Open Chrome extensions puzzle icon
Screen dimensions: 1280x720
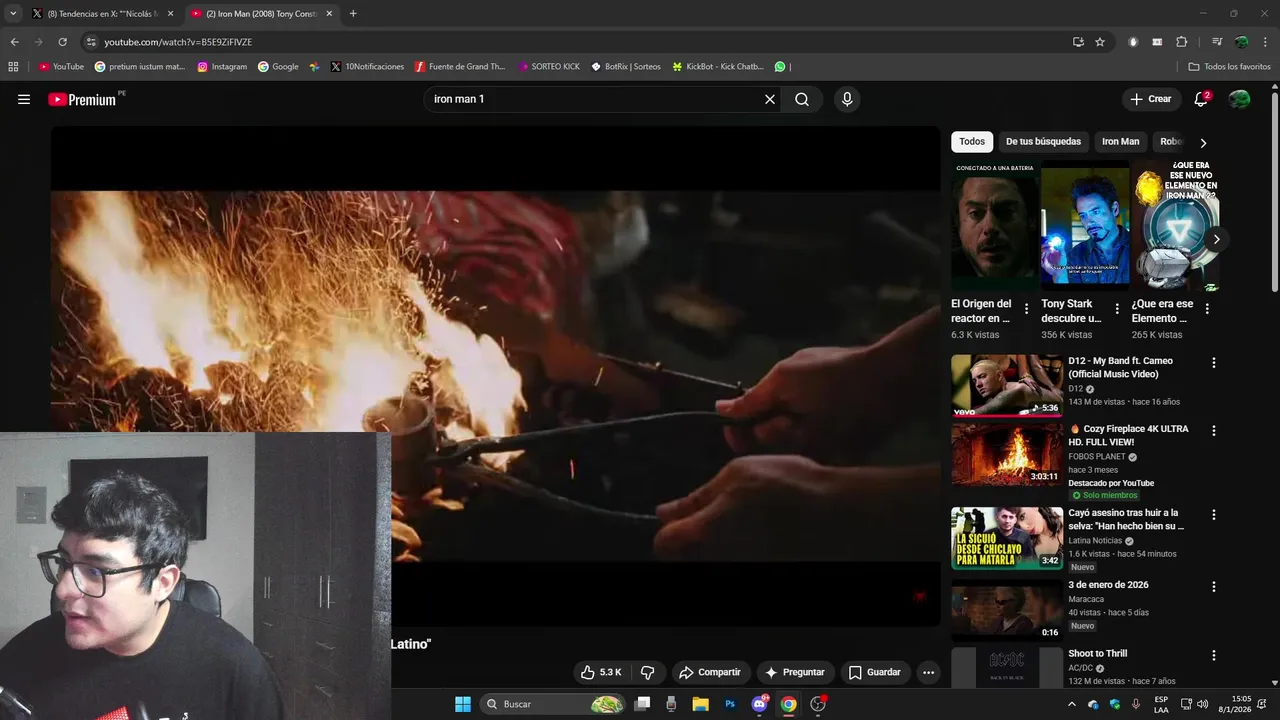[x=1181, y=42]
